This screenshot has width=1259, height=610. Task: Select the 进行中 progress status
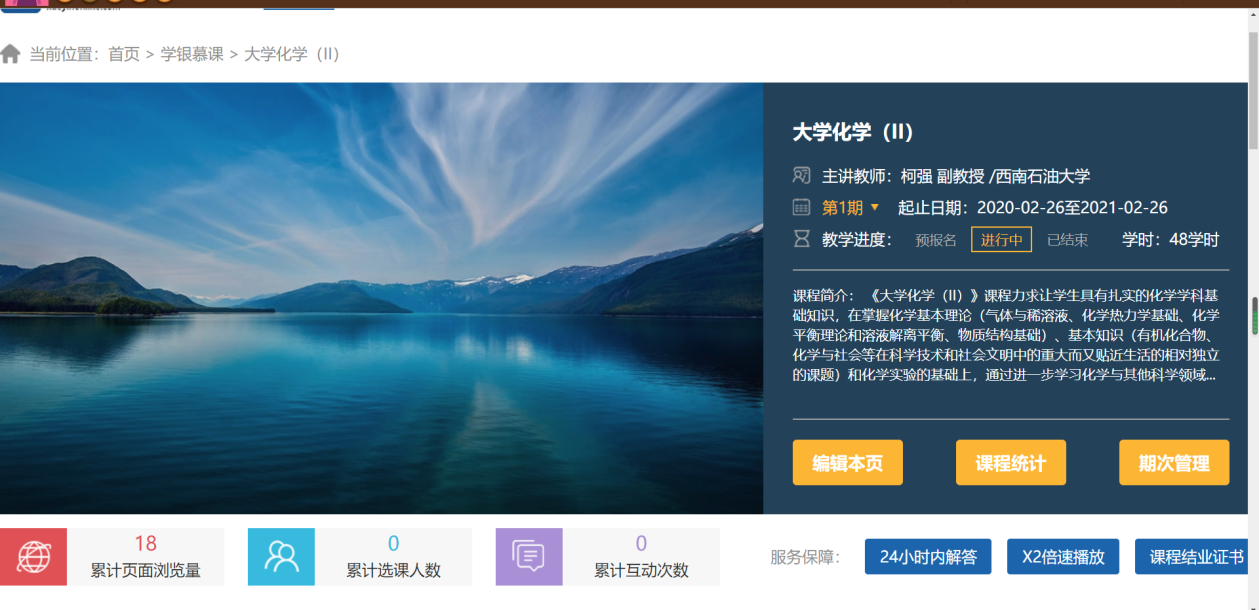pos(1001,240)
